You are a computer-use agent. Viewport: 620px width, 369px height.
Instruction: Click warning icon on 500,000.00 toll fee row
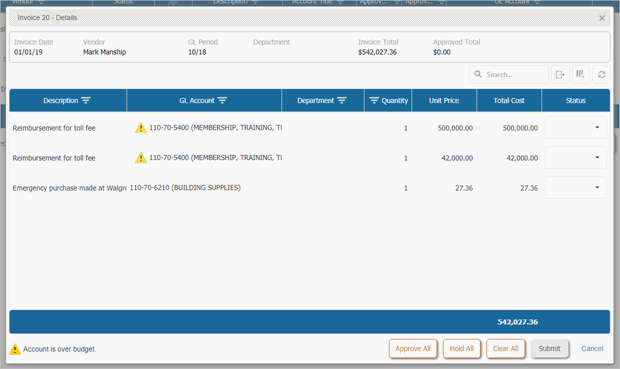click(x=141, y=128)
